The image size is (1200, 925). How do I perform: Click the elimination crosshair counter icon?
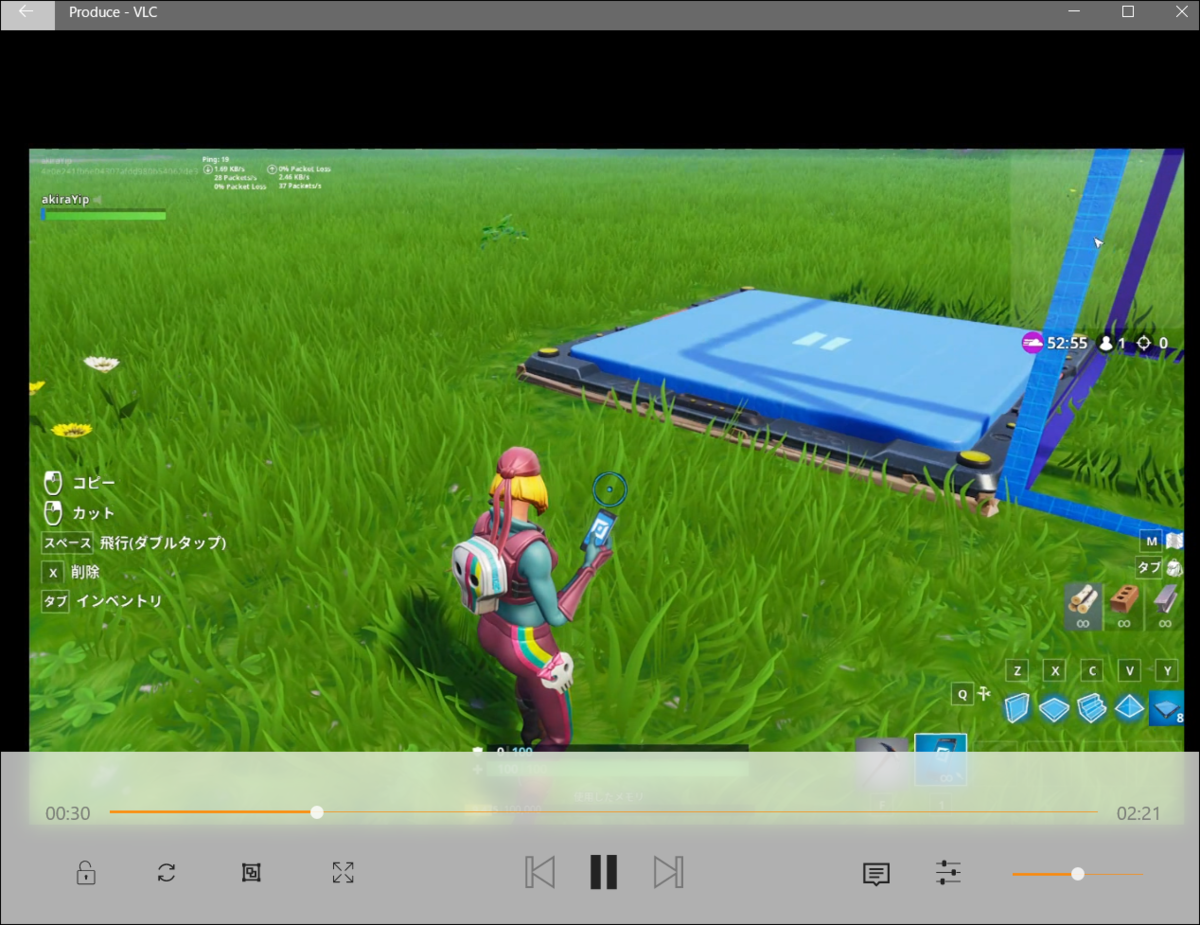point(1144,343)
